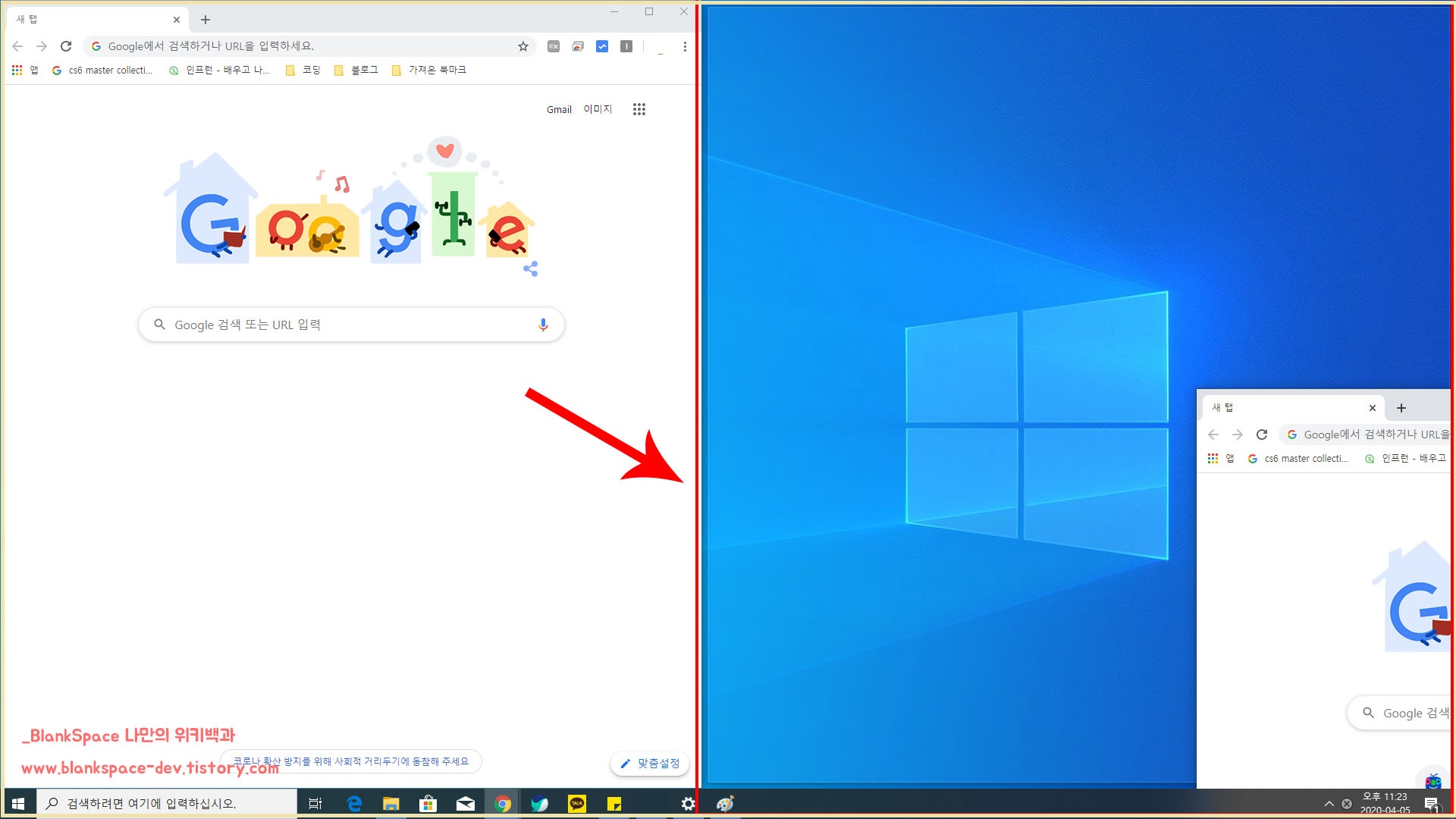Expand the 블로그 bookmarks folder
Viewport: 1456px width, 819px height.
(x=356, y=70)
